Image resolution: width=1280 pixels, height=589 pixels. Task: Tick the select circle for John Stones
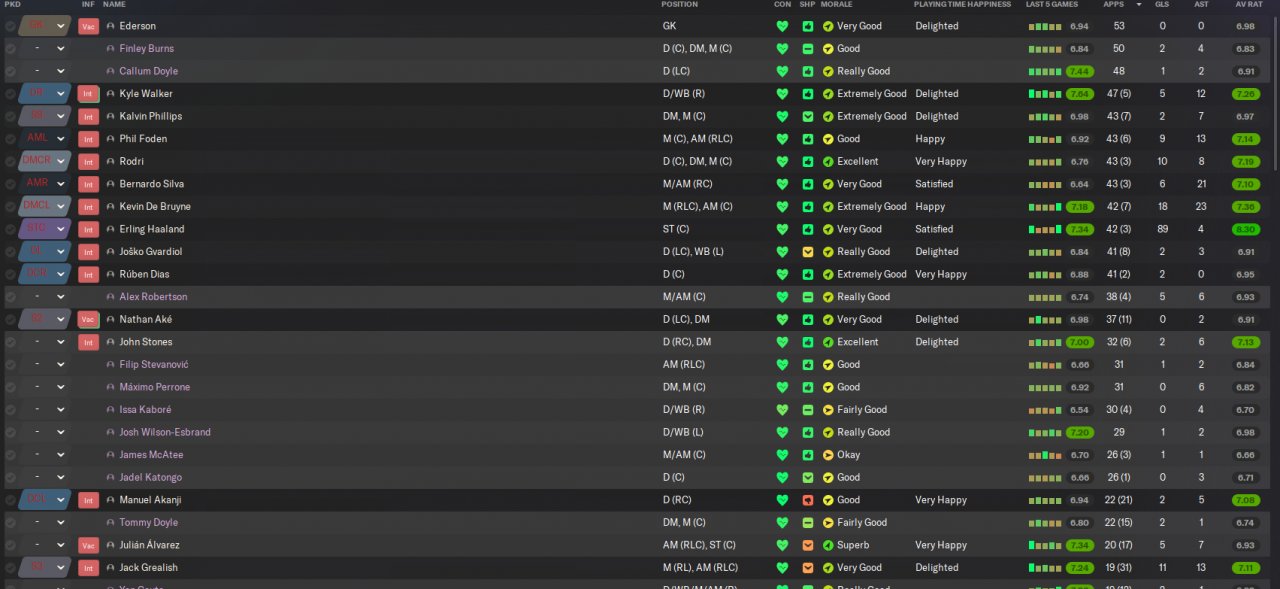coord(10,342)
